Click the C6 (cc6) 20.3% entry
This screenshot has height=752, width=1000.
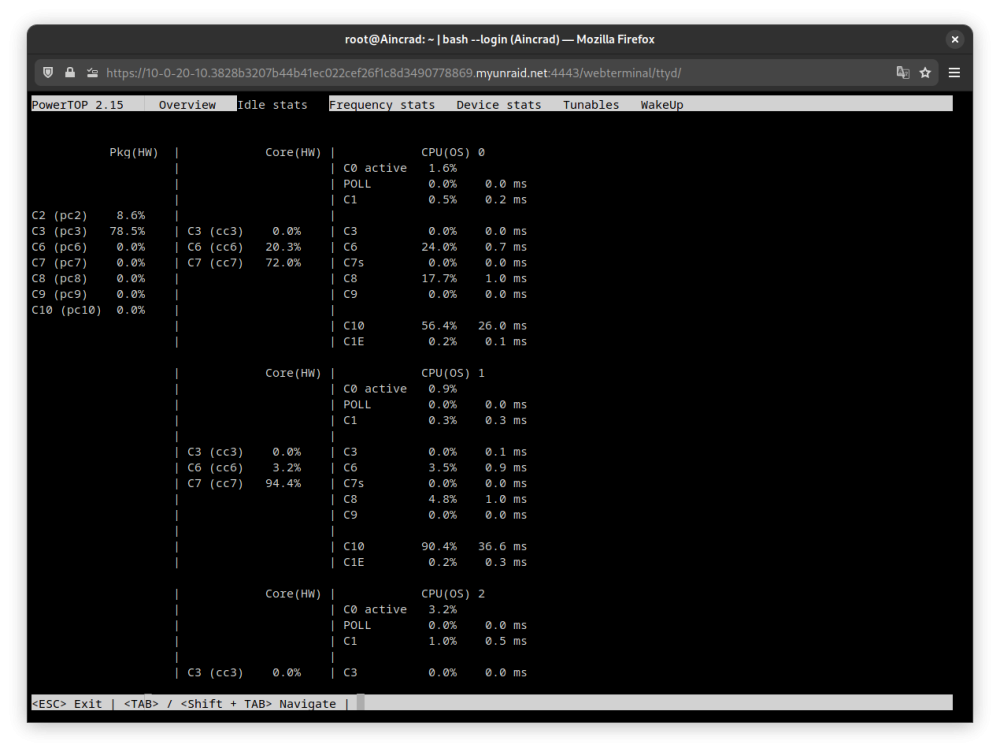[x=244, y=247]
